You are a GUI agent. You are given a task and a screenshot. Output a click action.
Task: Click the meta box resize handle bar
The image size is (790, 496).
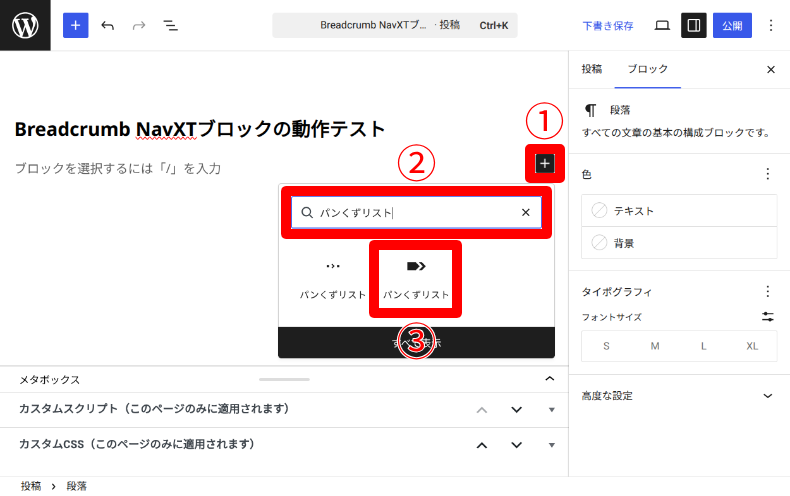point(284,379)
